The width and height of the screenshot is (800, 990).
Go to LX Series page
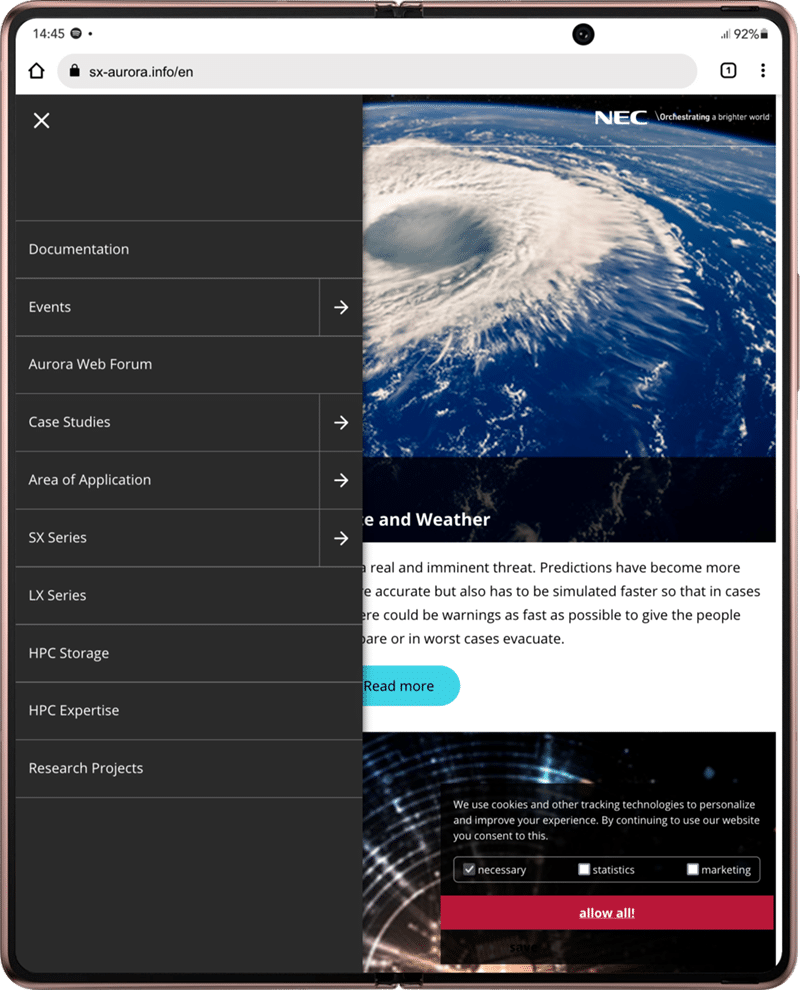point(189,596)
